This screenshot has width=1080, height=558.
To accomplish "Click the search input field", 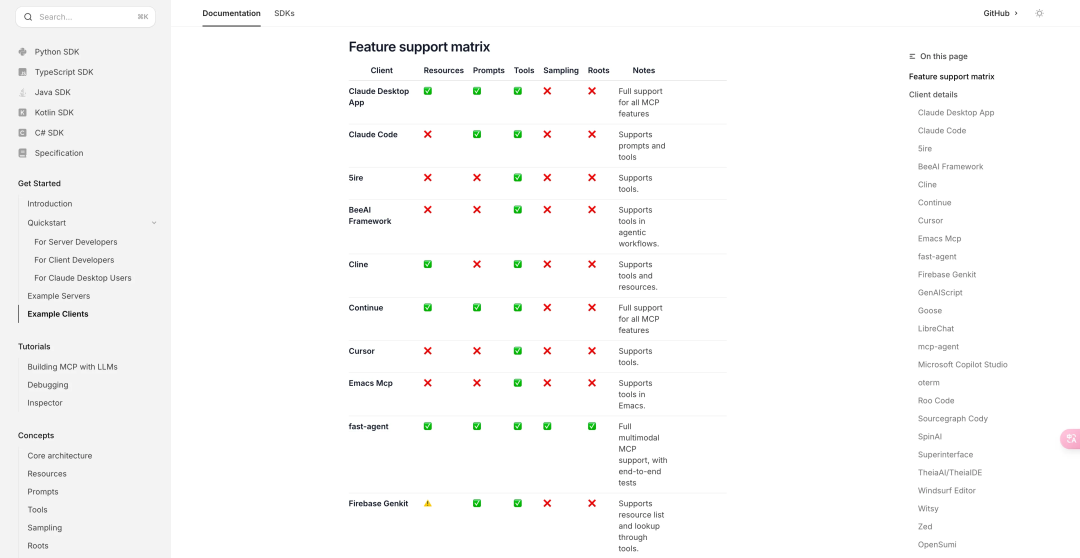I will click(85, 17).
